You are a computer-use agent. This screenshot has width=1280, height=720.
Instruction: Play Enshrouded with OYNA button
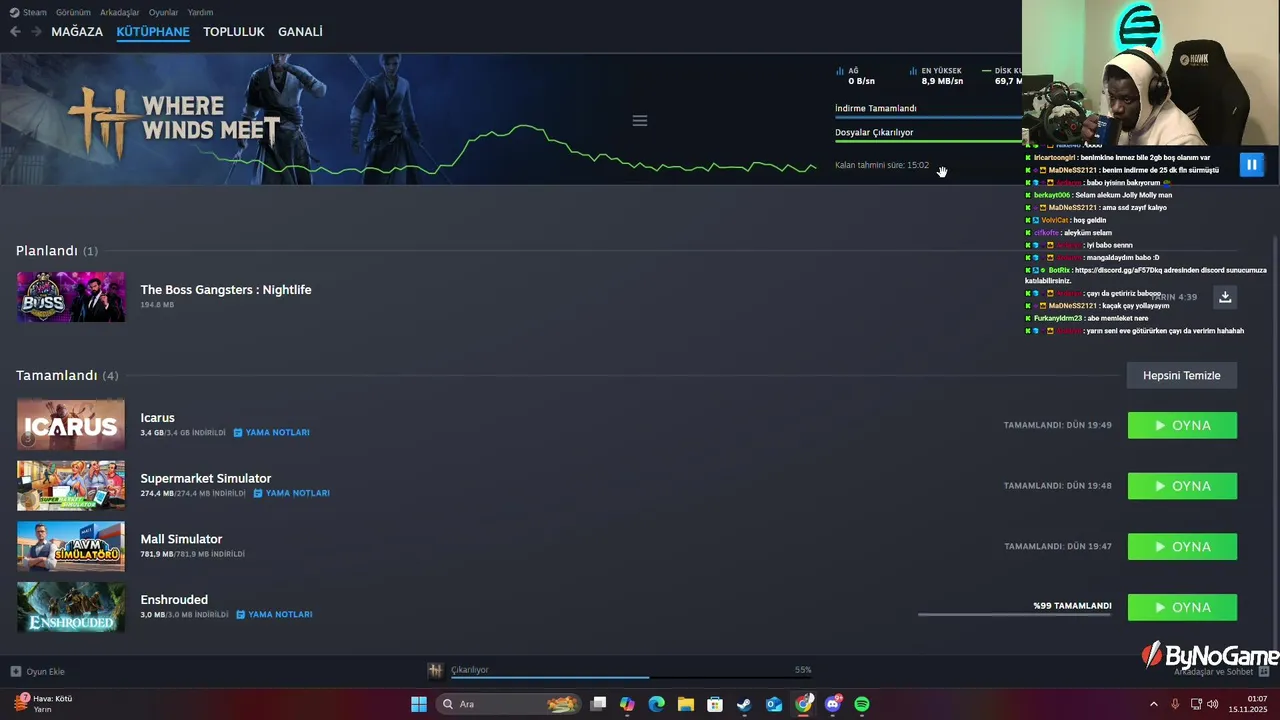click(x=1182, y=608)
